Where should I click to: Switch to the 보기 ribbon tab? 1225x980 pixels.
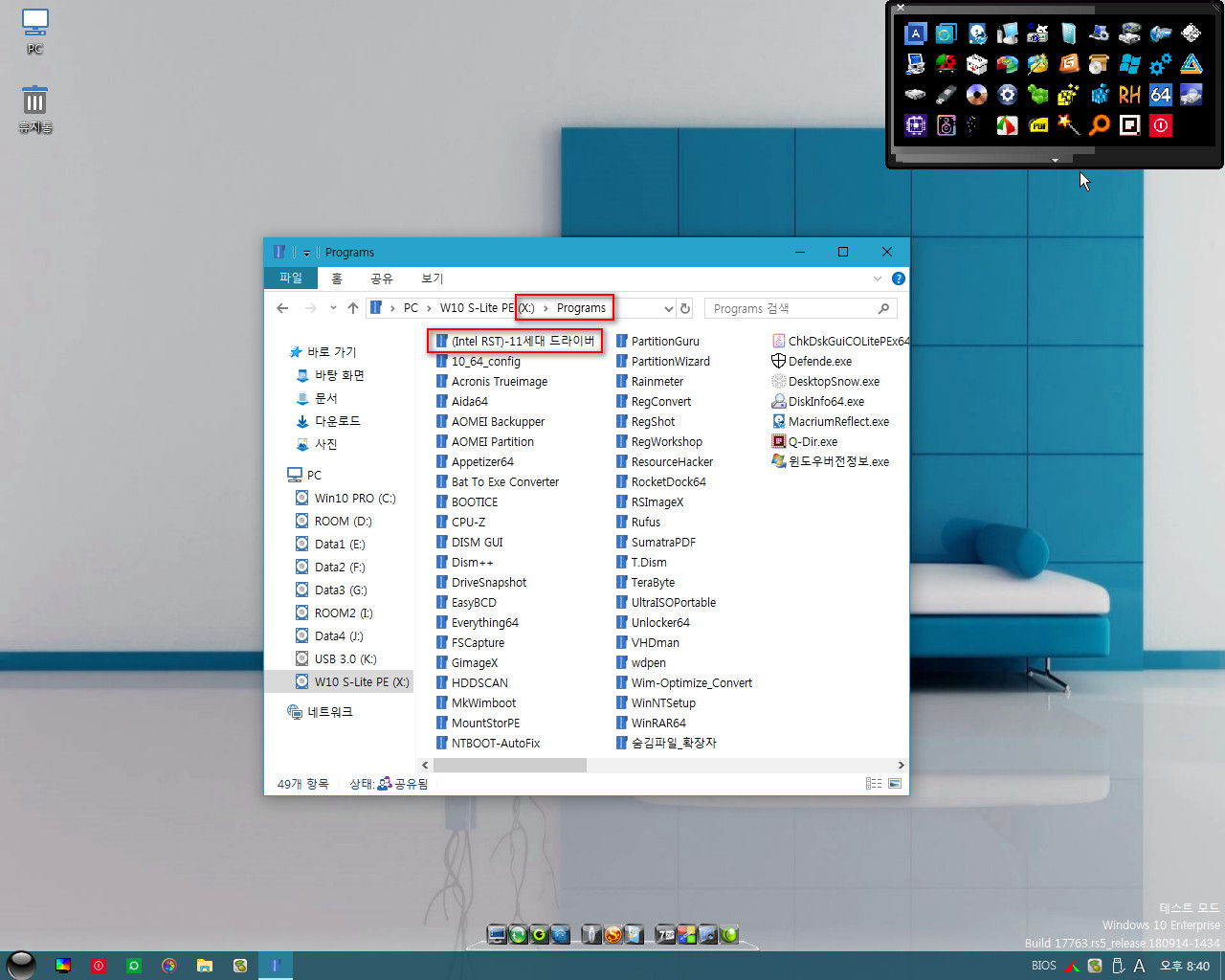pos(433,278)
